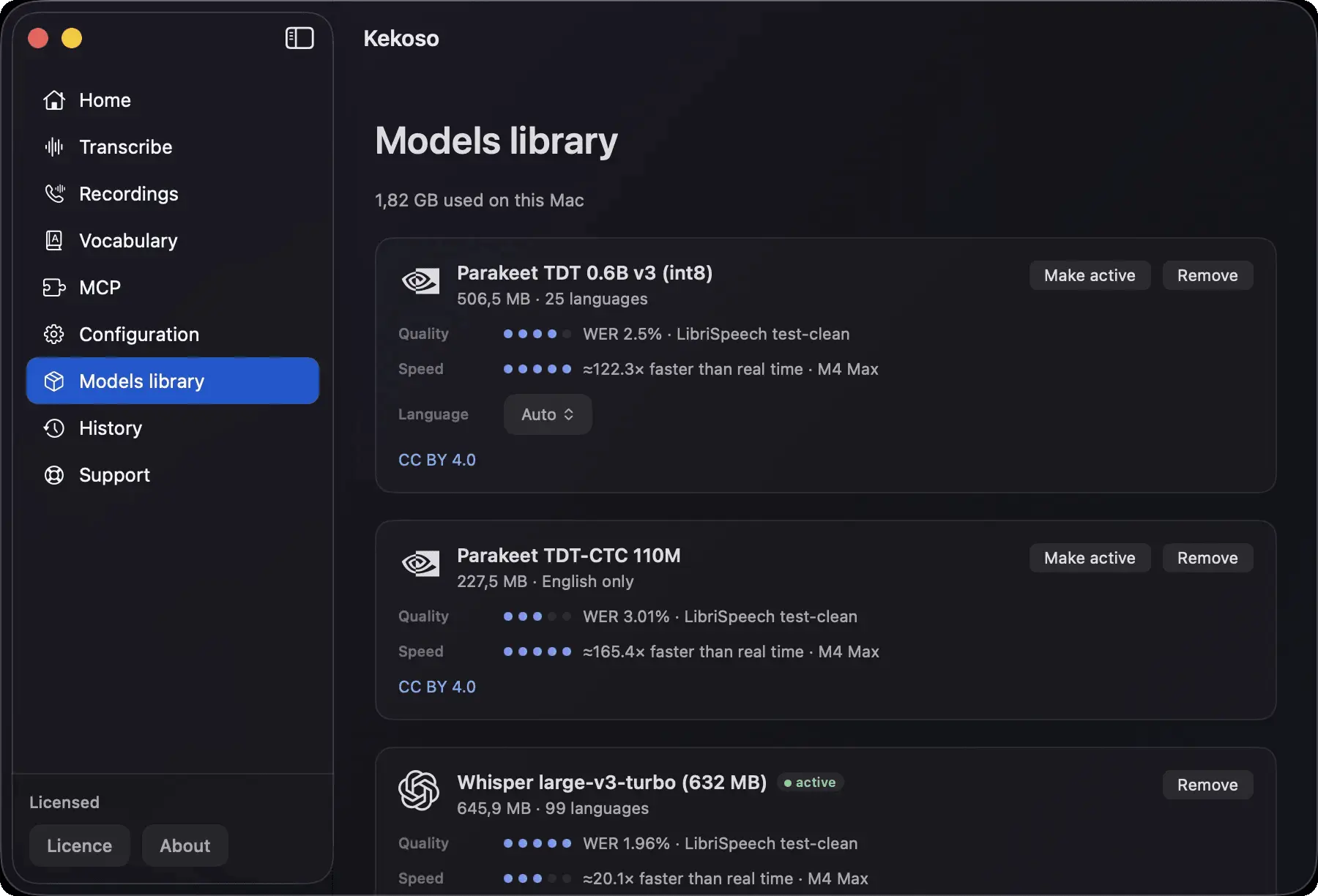The width and height of the screenshot is (1318, 896).
Task: Click the Transcribe waveform icon
Action: coord(54,147)
